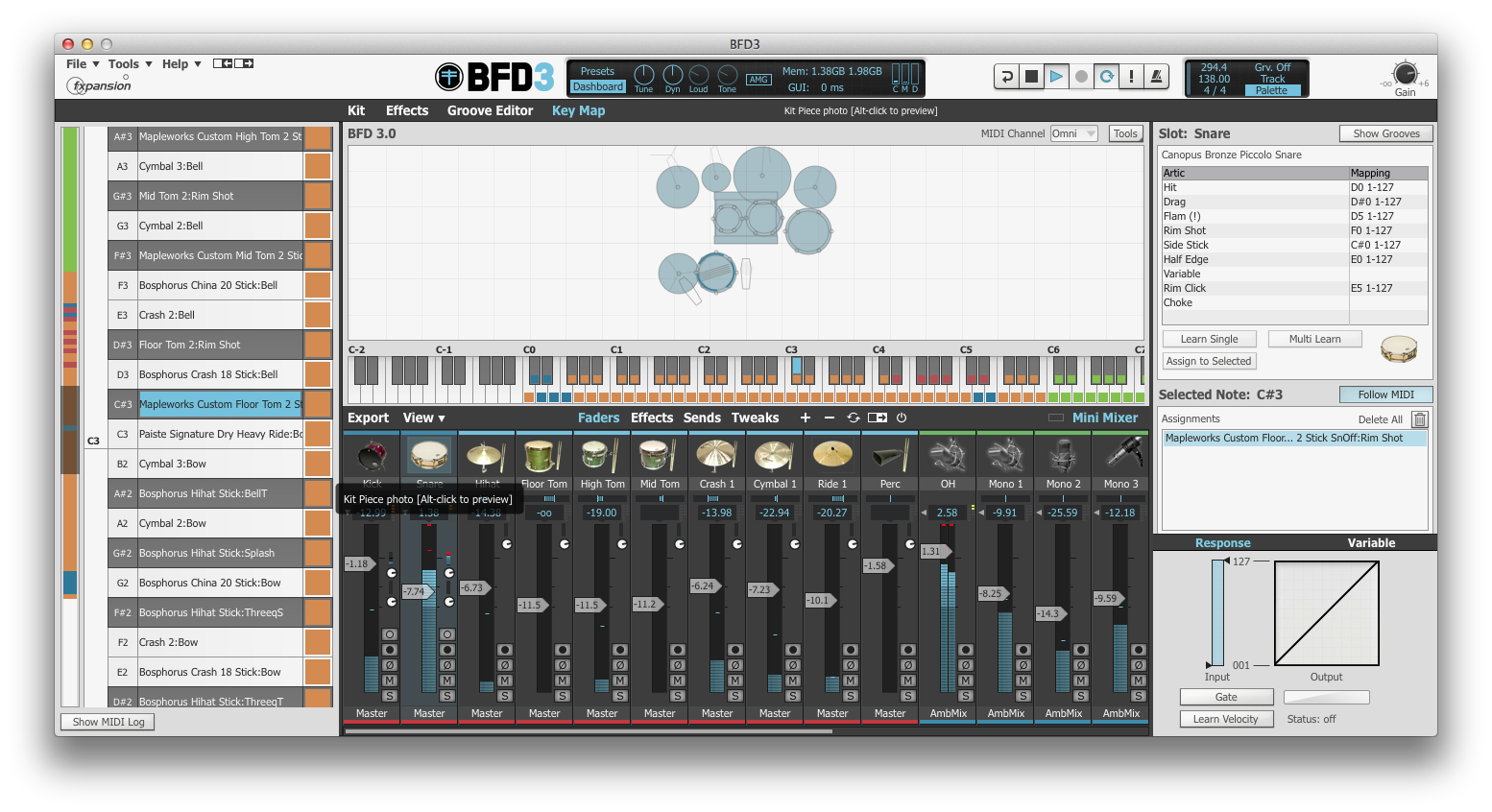Open the View dropdown in the mixer
The width and height of the screenshot is (1492, 812).
pyautogui.click(x=423, y=418)
